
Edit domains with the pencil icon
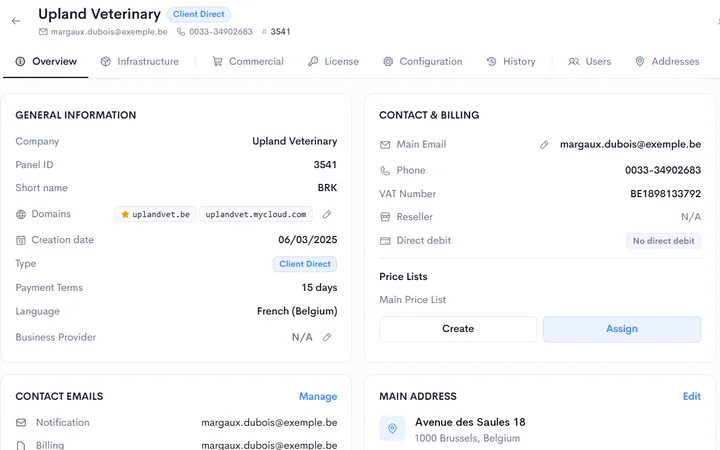point(327,214)
